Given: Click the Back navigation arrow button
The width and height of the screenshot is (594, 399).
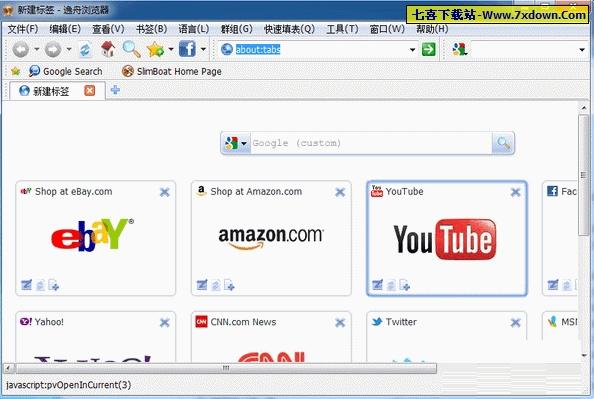Looking at the screenshot, I should pyautogui.click(x=20, y=49).
